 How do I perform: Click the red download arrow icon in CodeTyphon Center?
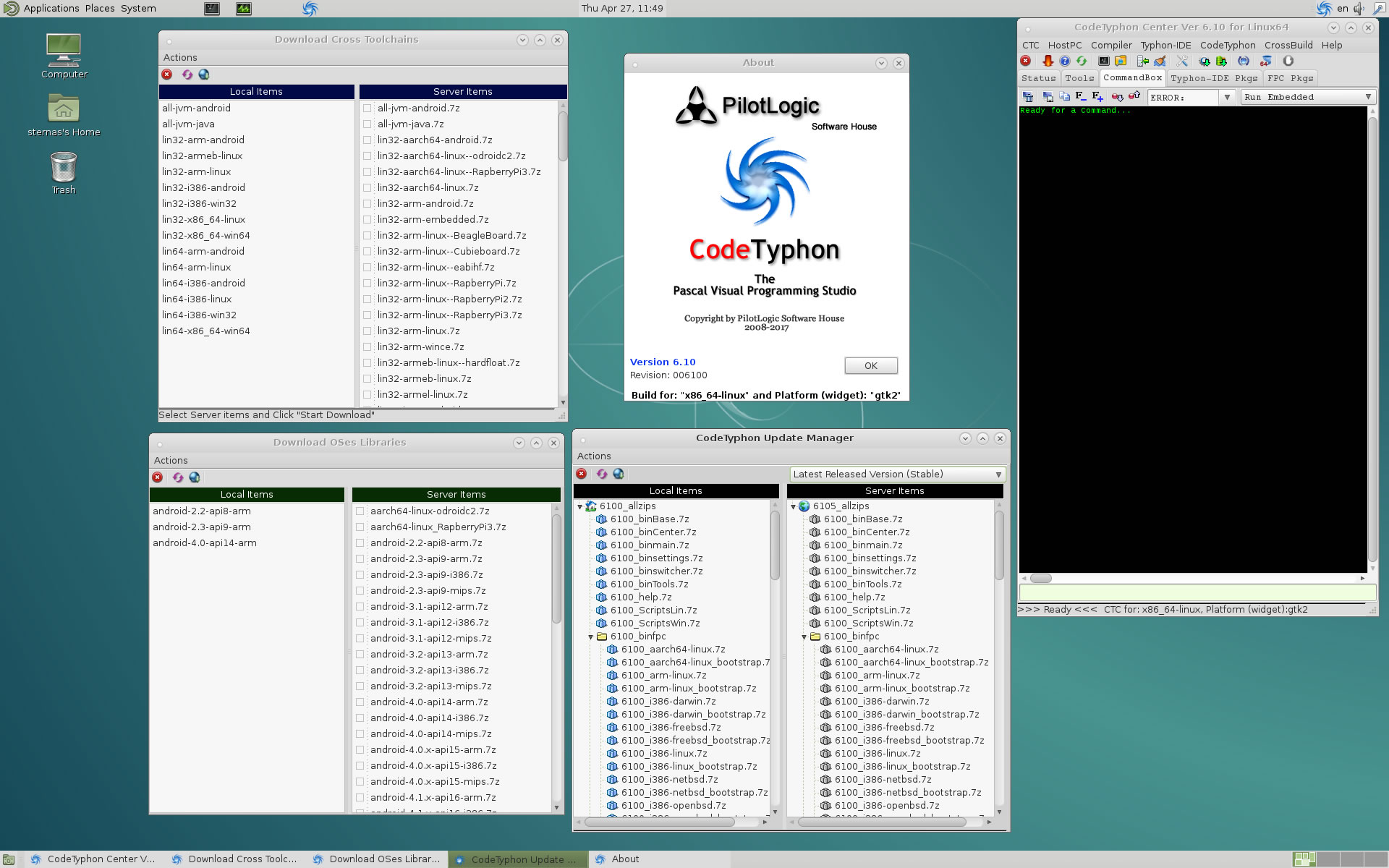click(x=1048, y=61)
